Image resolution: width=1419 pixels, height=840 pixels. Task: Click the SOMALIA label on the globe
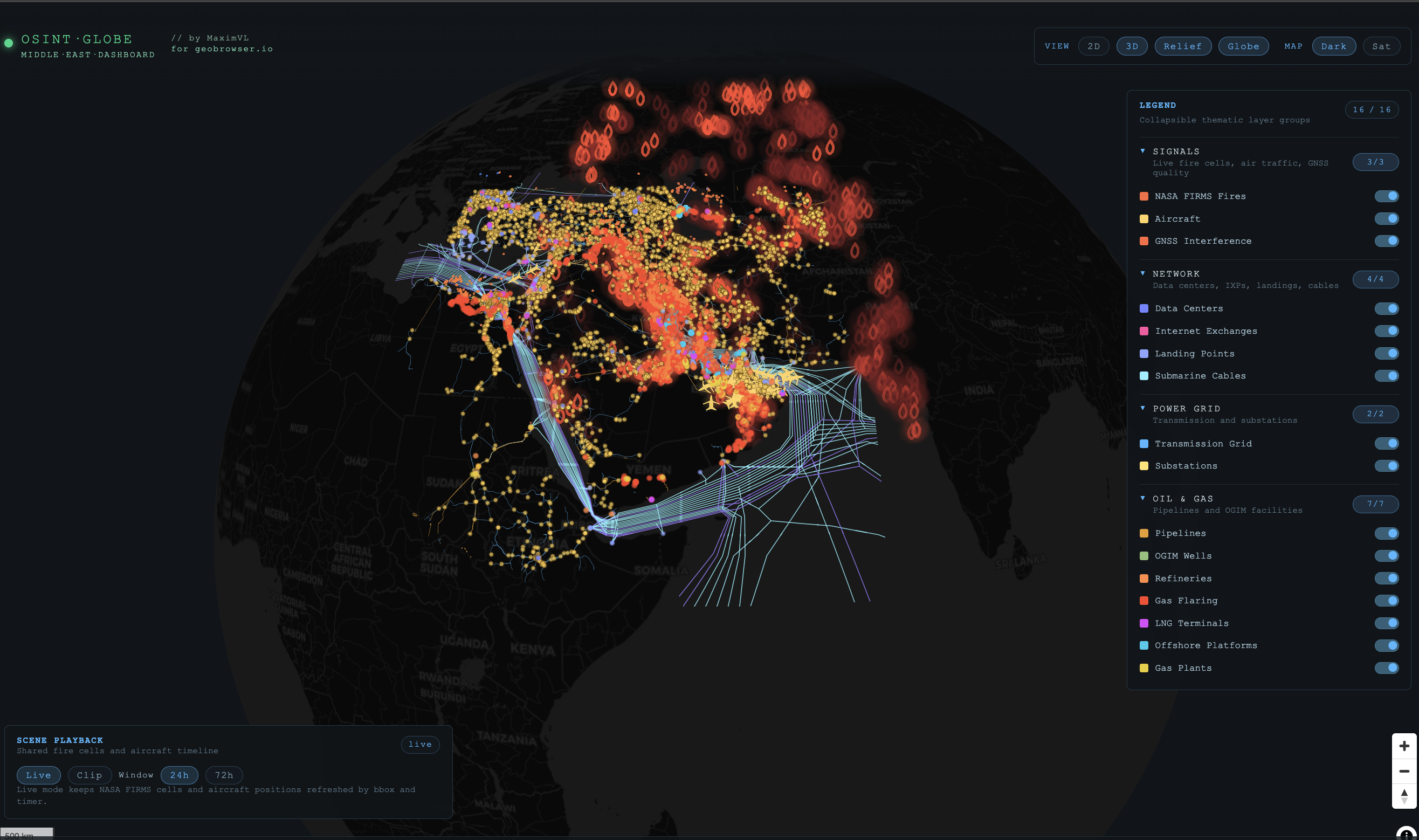point(661,570)
